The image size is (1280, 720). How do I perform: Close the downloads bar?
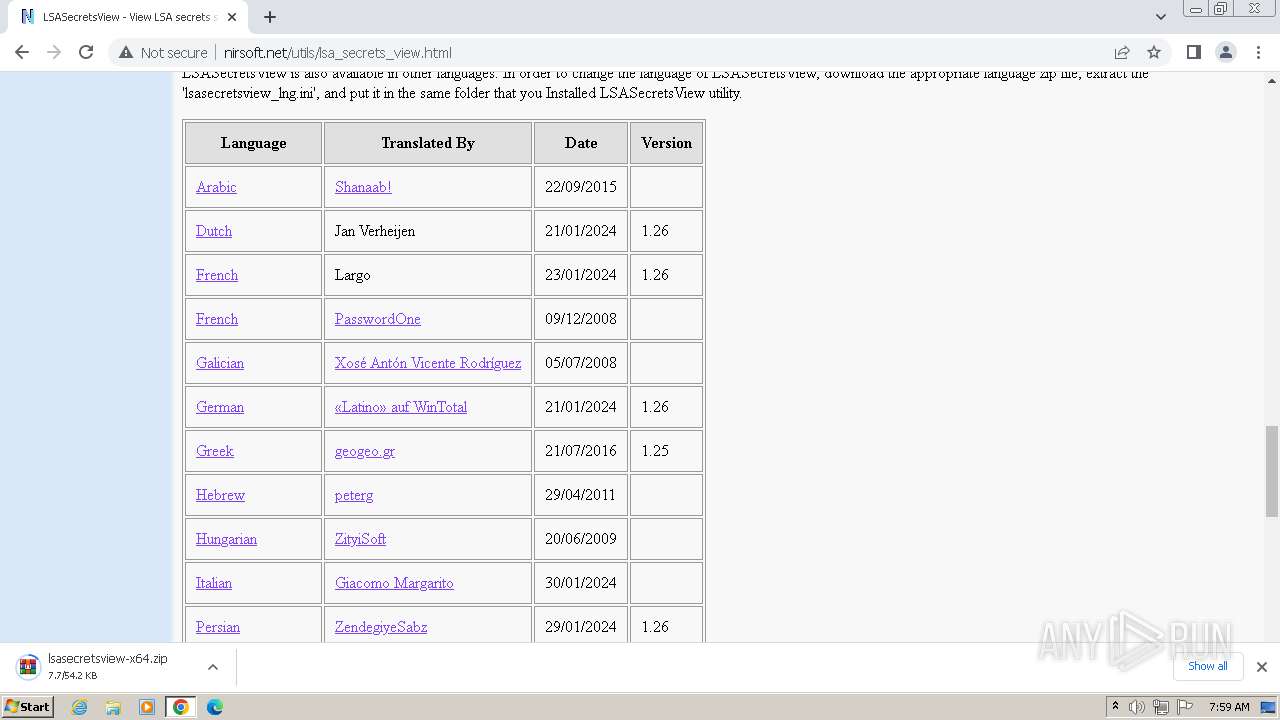coord(1261,667)
